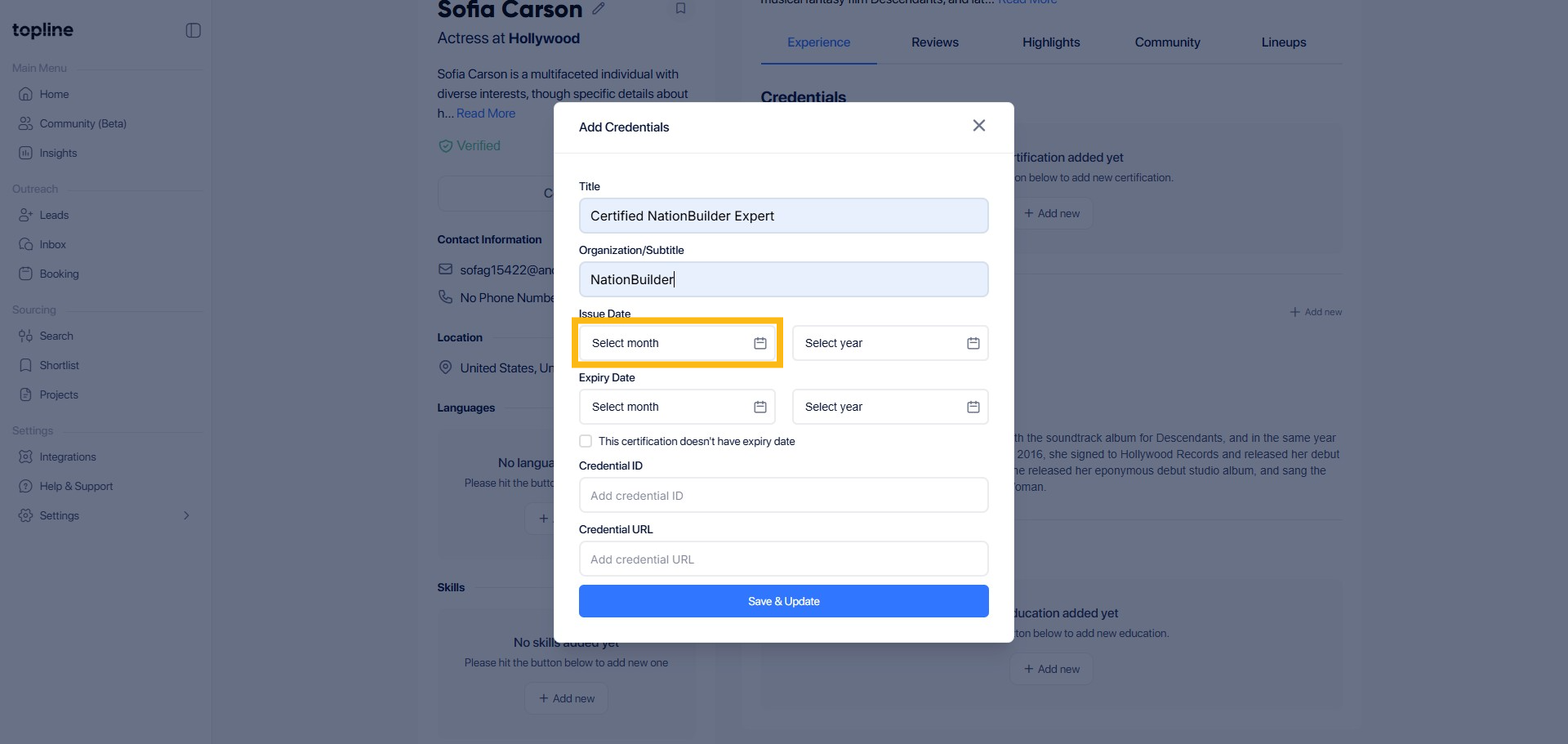
Task: Click the Save & Update button
Action: coord(783,601)
